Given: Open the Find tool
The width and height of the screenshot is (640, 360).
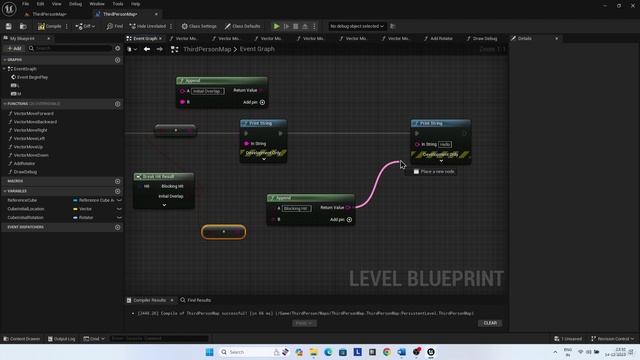Looking at the screenshot, I should [x=115, y=26].
